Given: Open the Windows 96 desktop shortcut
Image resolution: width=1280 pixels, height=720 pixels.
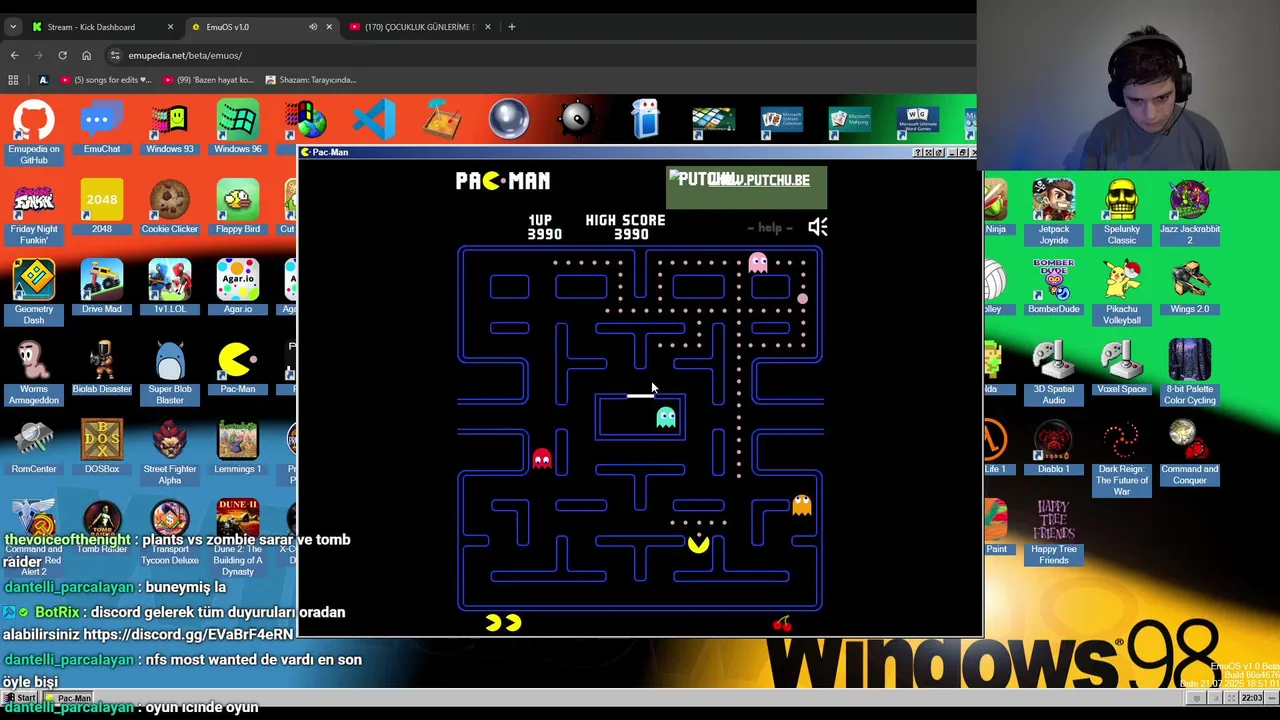Looking at the screenshot, I should [238, 128].
